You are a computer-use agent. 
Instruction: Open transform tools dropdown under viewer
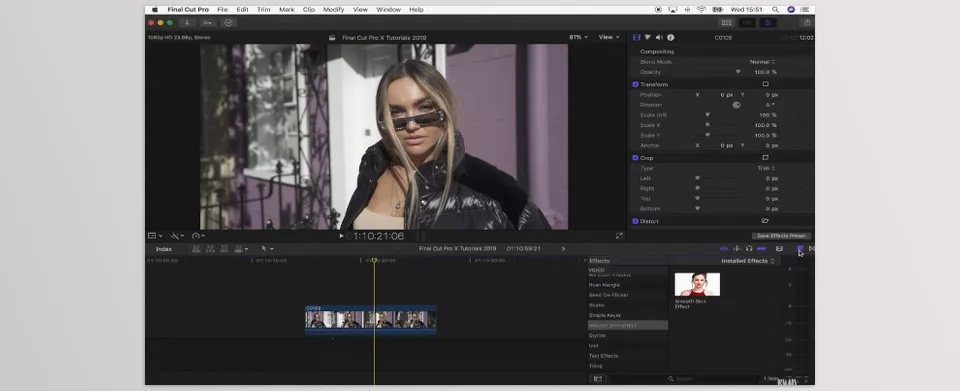tap(155, 236)
